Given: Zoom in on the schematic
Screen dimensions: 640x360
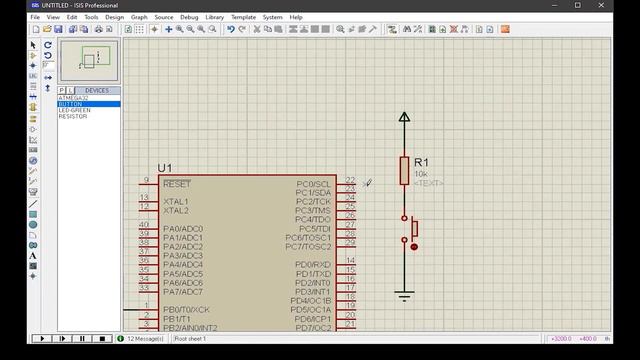Looking at the screenshot, I should [180, 29].
